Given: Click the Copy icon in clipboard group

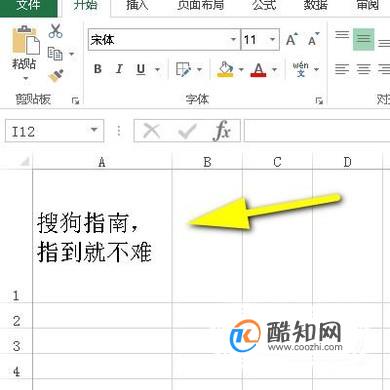Looking at the screenshot, I should point(55,54).
